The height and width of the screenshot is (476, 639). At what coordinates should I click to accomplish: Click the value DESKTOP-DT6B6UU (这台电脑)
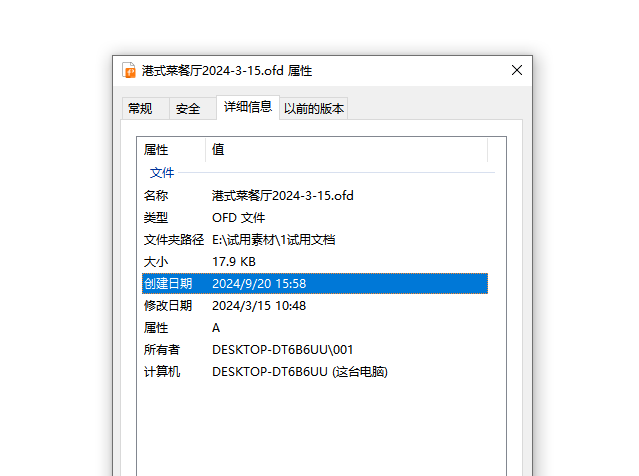pos(300,372)
